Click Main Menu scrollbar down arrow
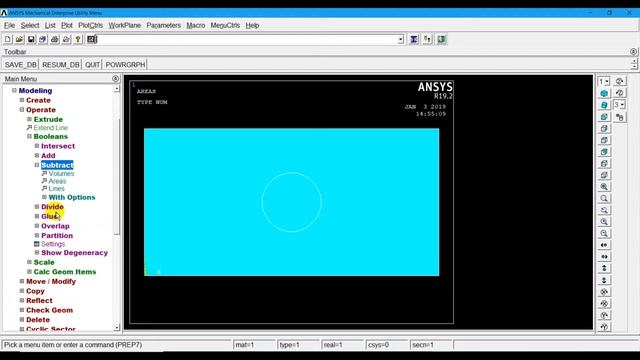Viewport: 640px width, 360px height. pos(116,327)
